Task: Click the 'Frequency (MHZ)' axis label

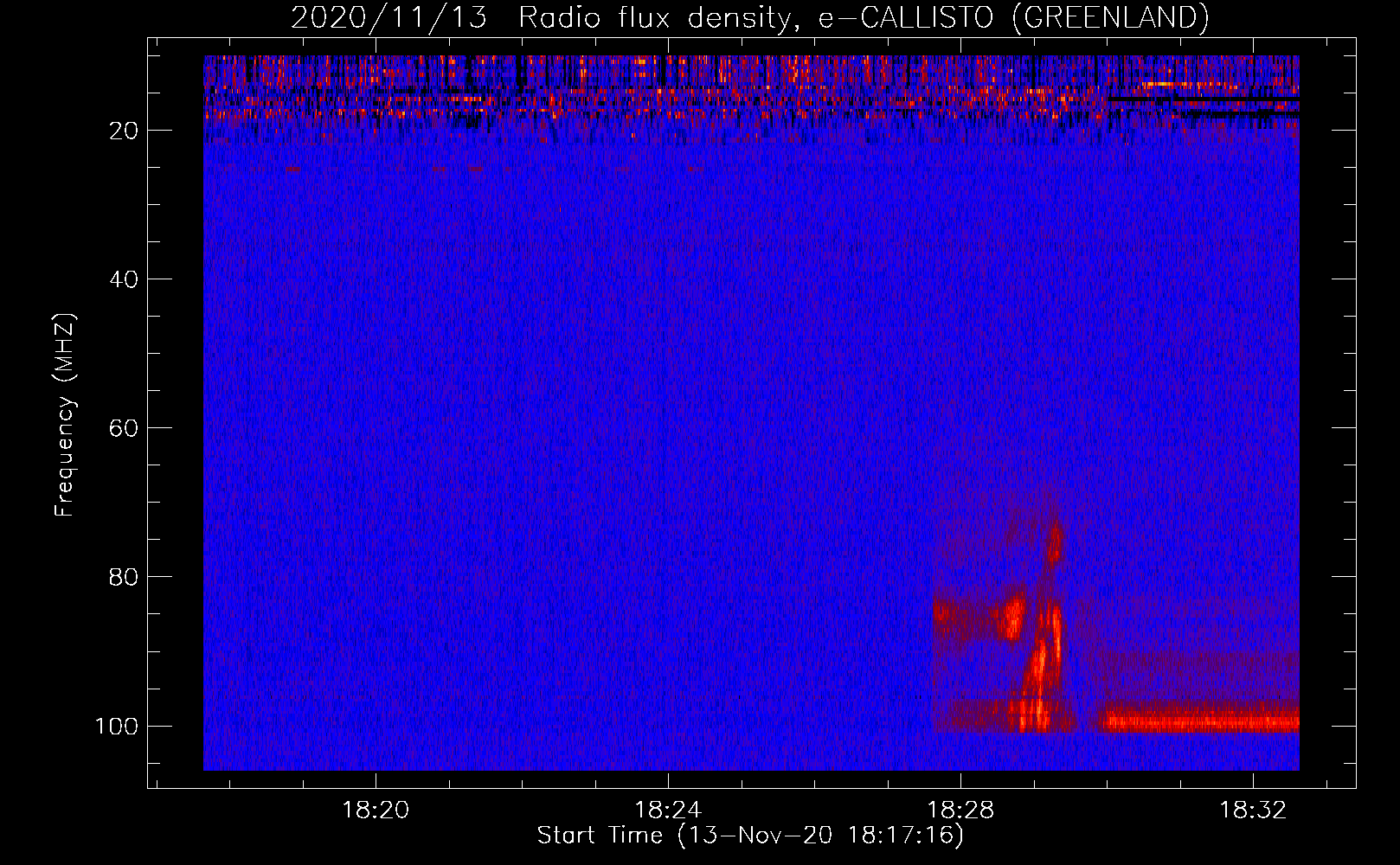Action: 65,415
